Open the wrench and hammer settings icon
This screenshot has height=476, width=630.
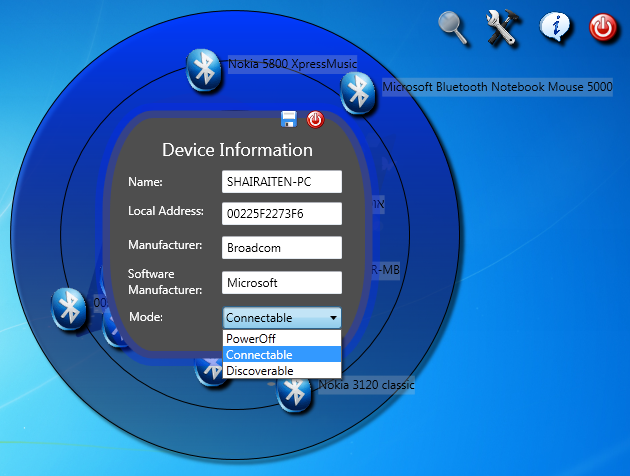502,27
